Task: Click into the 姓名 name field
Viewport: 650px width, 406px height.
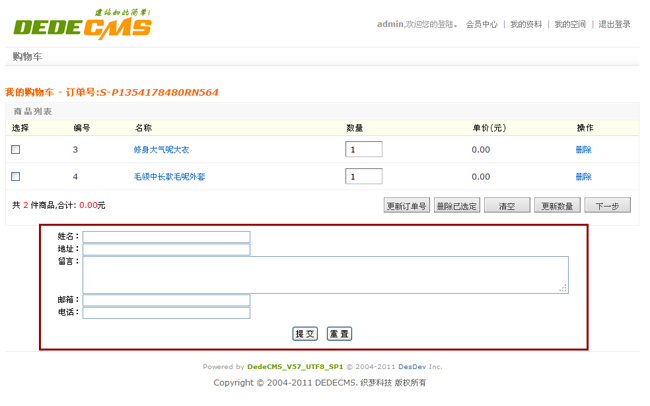Action: (x=166, y=237)
